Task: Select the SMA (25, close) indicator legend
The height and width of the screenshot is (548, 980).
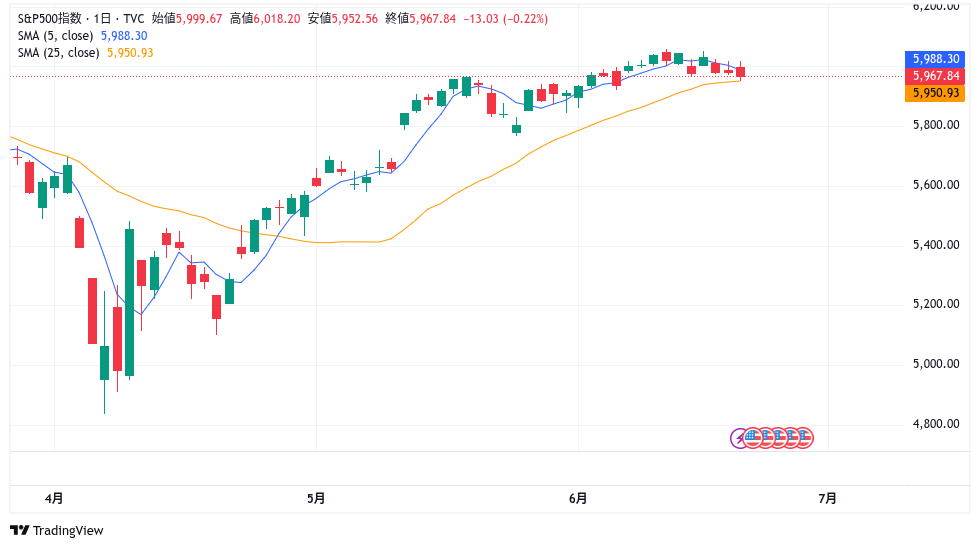Action: (x=58, y=52)
